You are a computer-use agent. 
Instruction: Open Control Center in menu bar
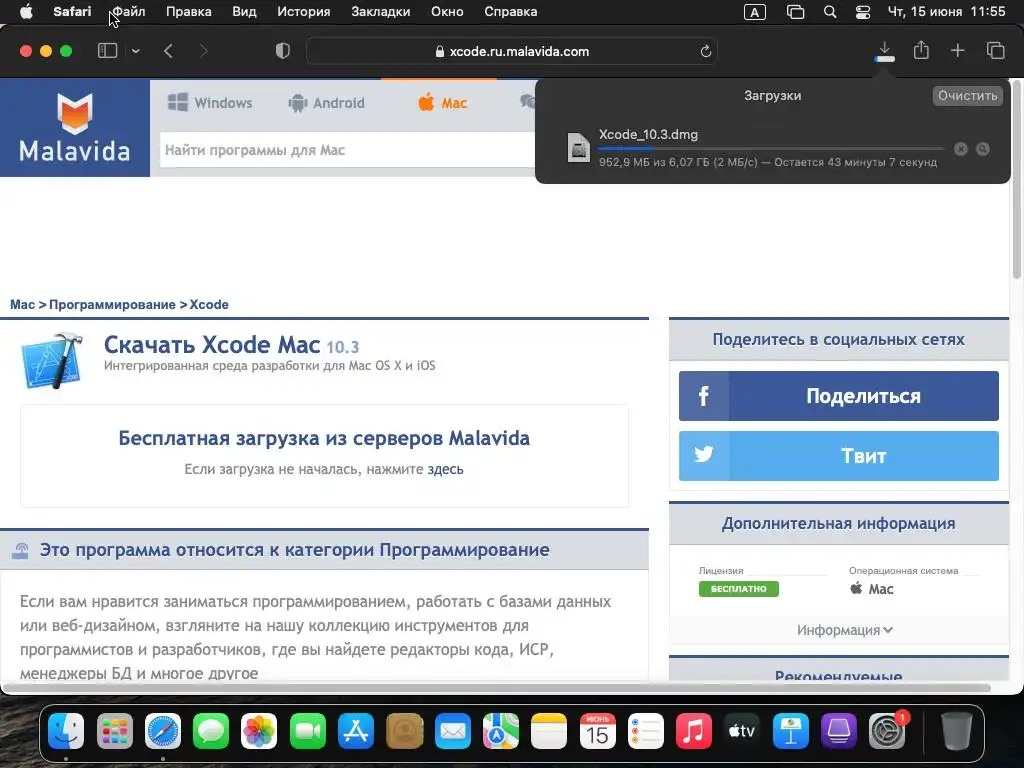tap(863, 12)
